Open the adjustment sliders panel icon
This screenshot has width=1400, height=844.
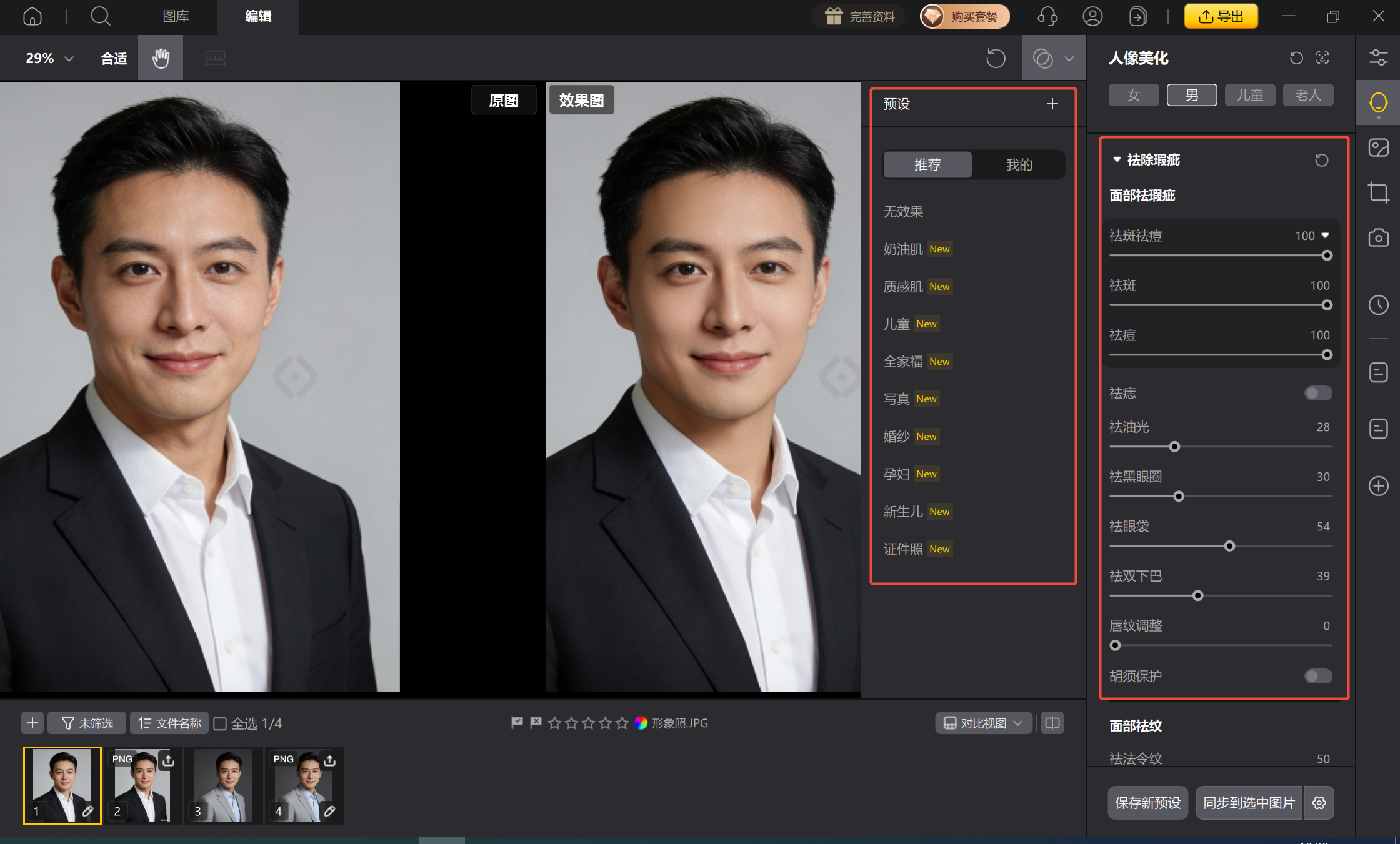pos(1378,58)
